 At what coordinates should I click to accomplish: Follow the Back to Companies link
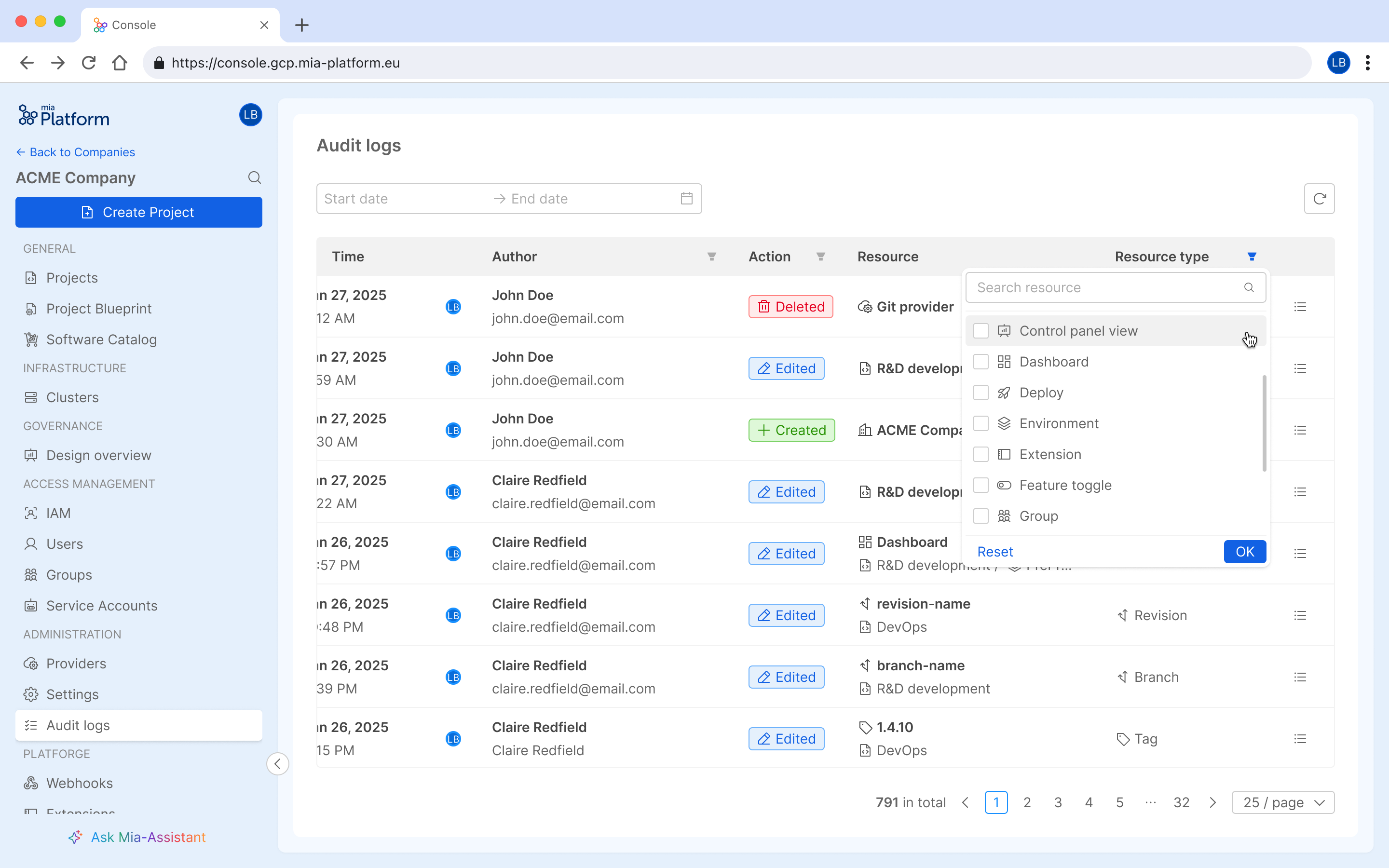coord(75,151)
